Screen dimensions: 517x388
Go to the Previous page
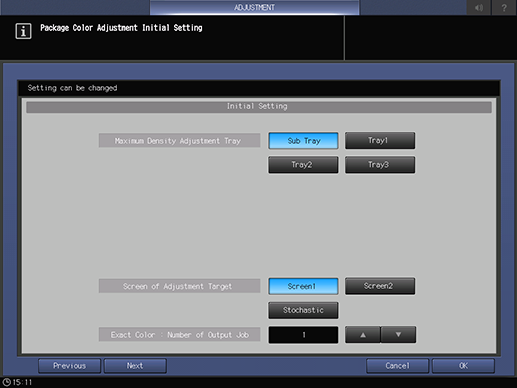69,366
